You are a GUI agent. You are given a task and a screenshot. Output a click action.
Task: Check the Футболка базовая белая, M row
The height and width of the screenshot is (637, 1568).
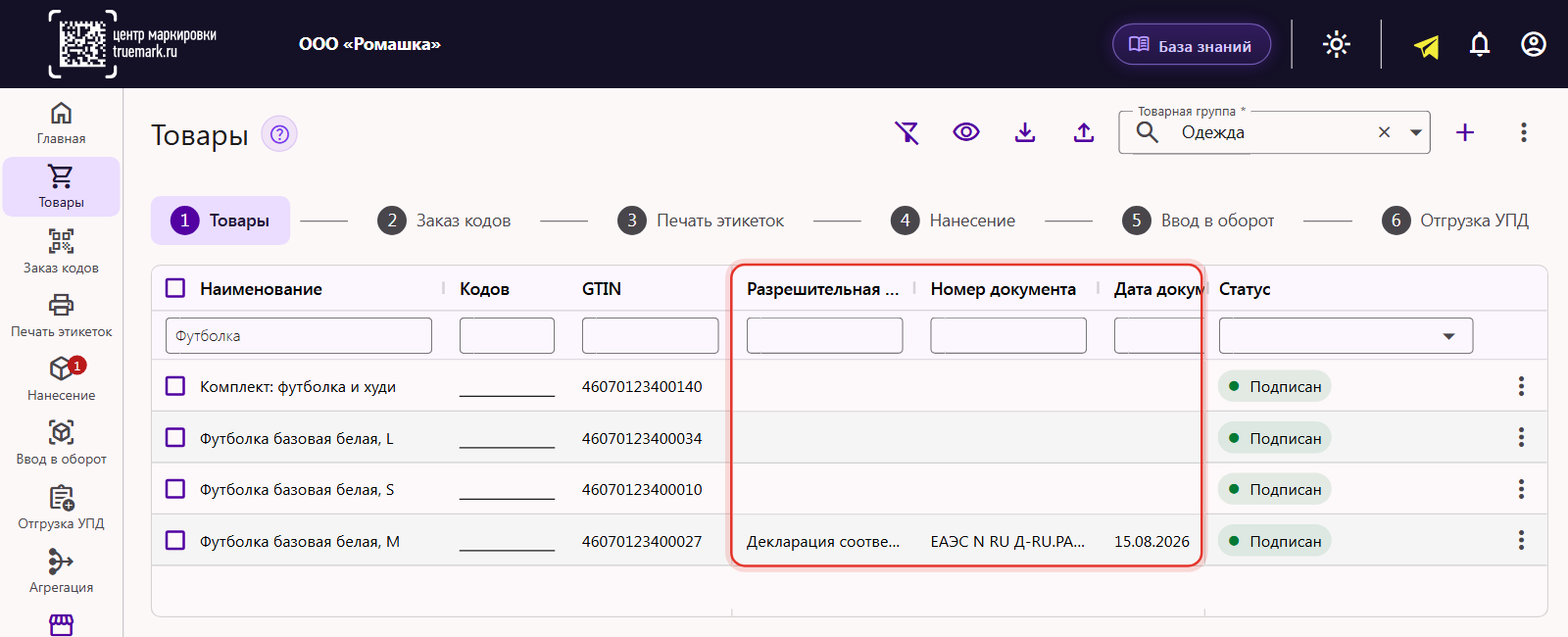coord(175,540)
